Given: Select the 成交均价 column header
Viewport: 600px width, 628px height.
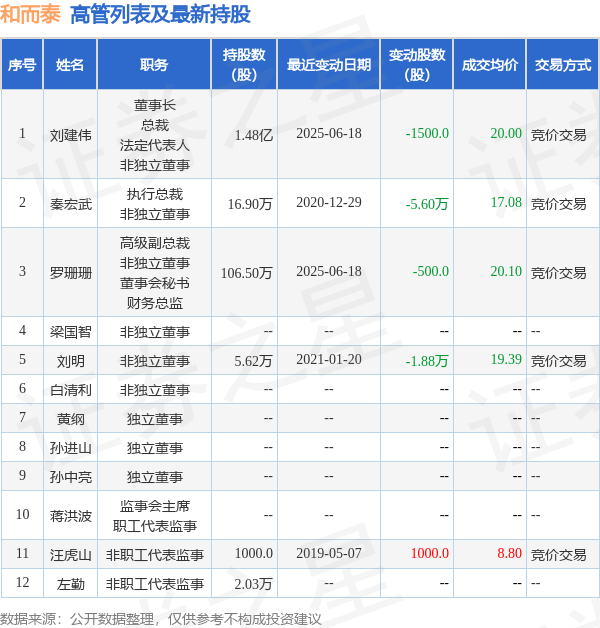Looking at the screenshot, I should pos(489,64).
